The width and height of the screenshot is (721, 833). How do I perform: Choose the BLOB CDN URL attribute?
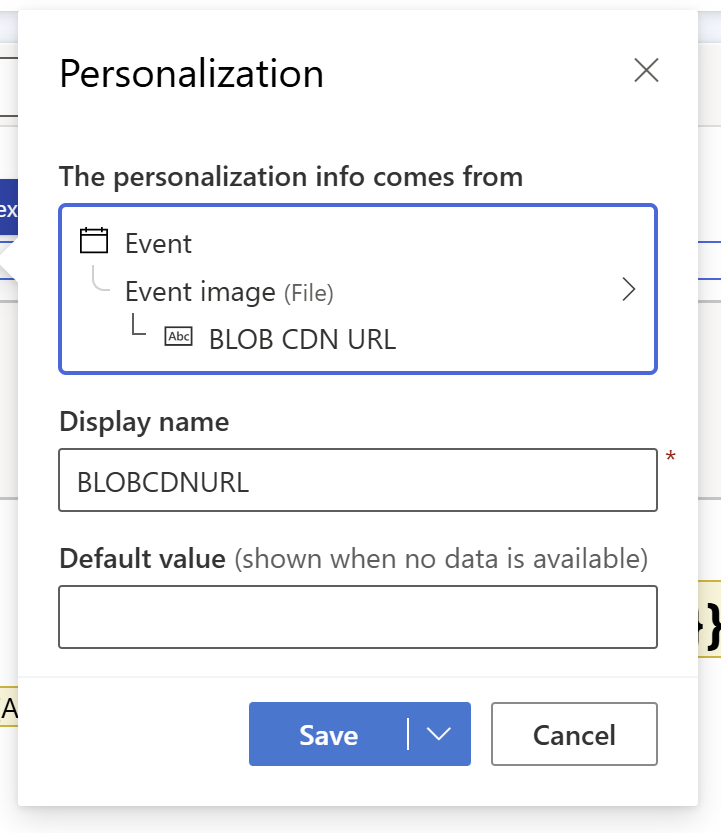pos(302,339)
